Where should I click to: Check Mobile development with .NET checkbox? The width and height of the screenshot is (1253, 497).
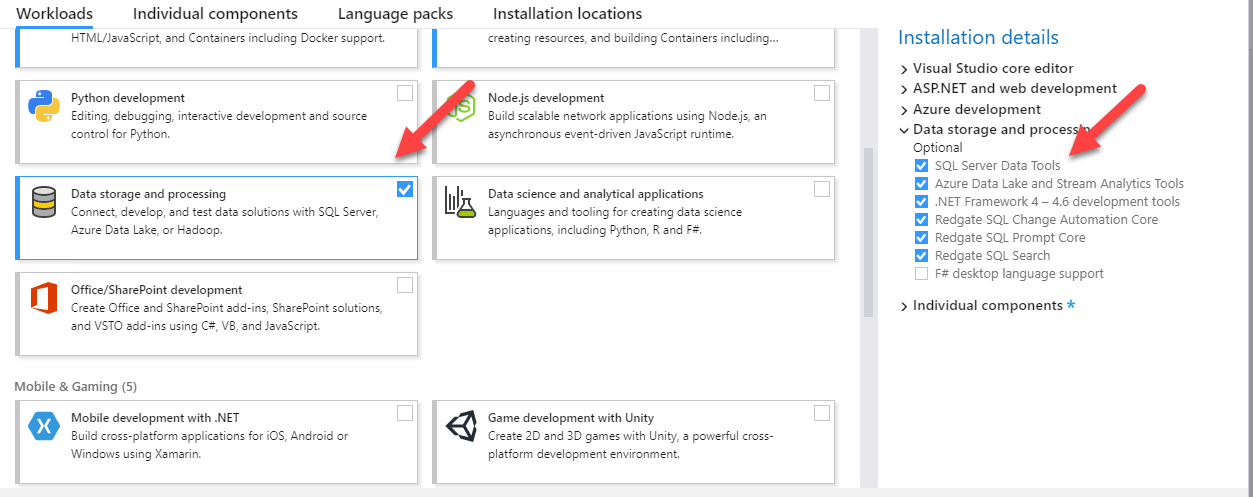click(x=405, y=413)
